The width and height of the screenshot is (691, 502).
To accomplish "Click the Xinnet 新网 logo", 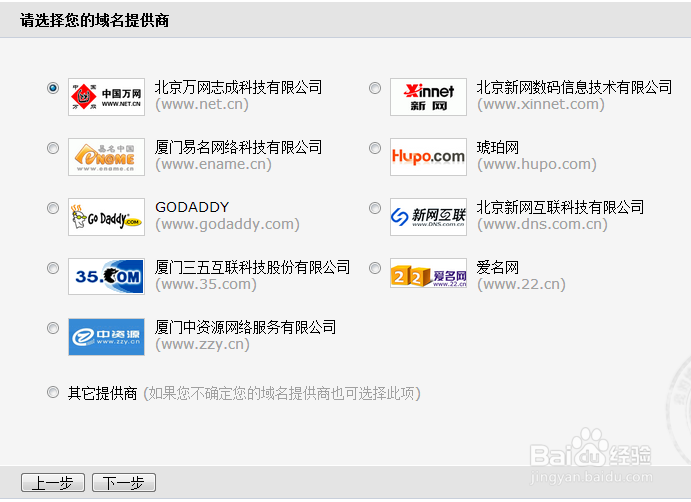I will (x=428, y=97).
